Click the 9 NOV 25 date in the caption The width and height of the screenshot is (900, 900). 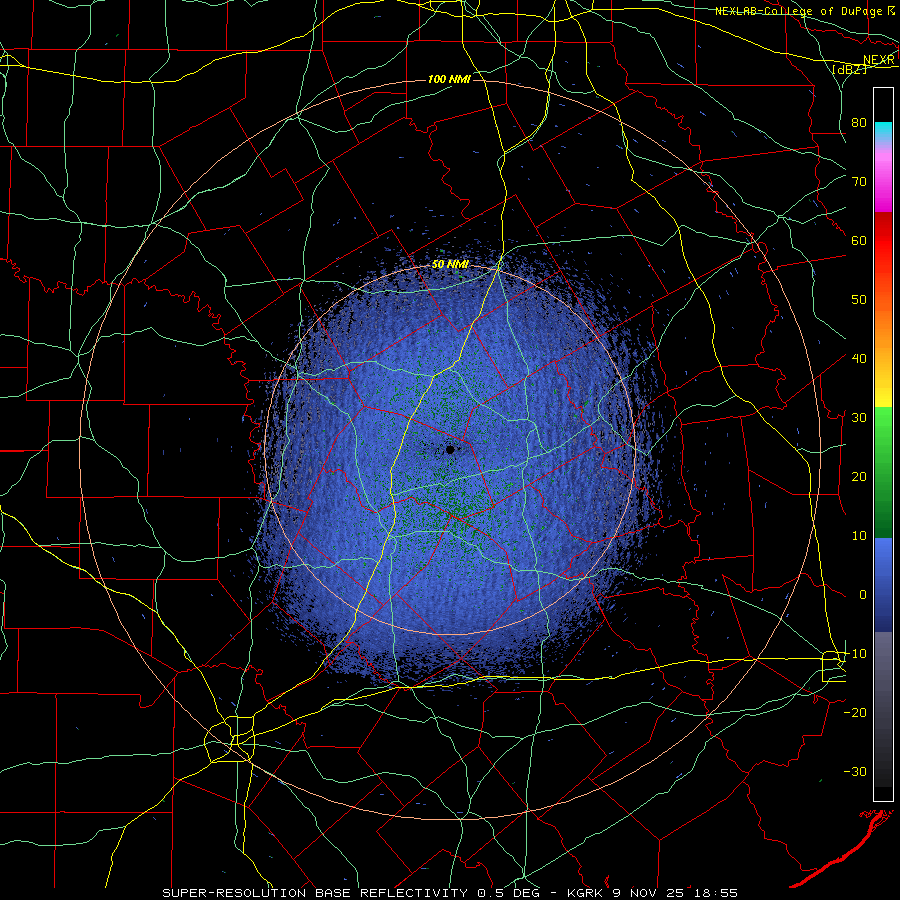pyautogui.click(x=647, y=893)
